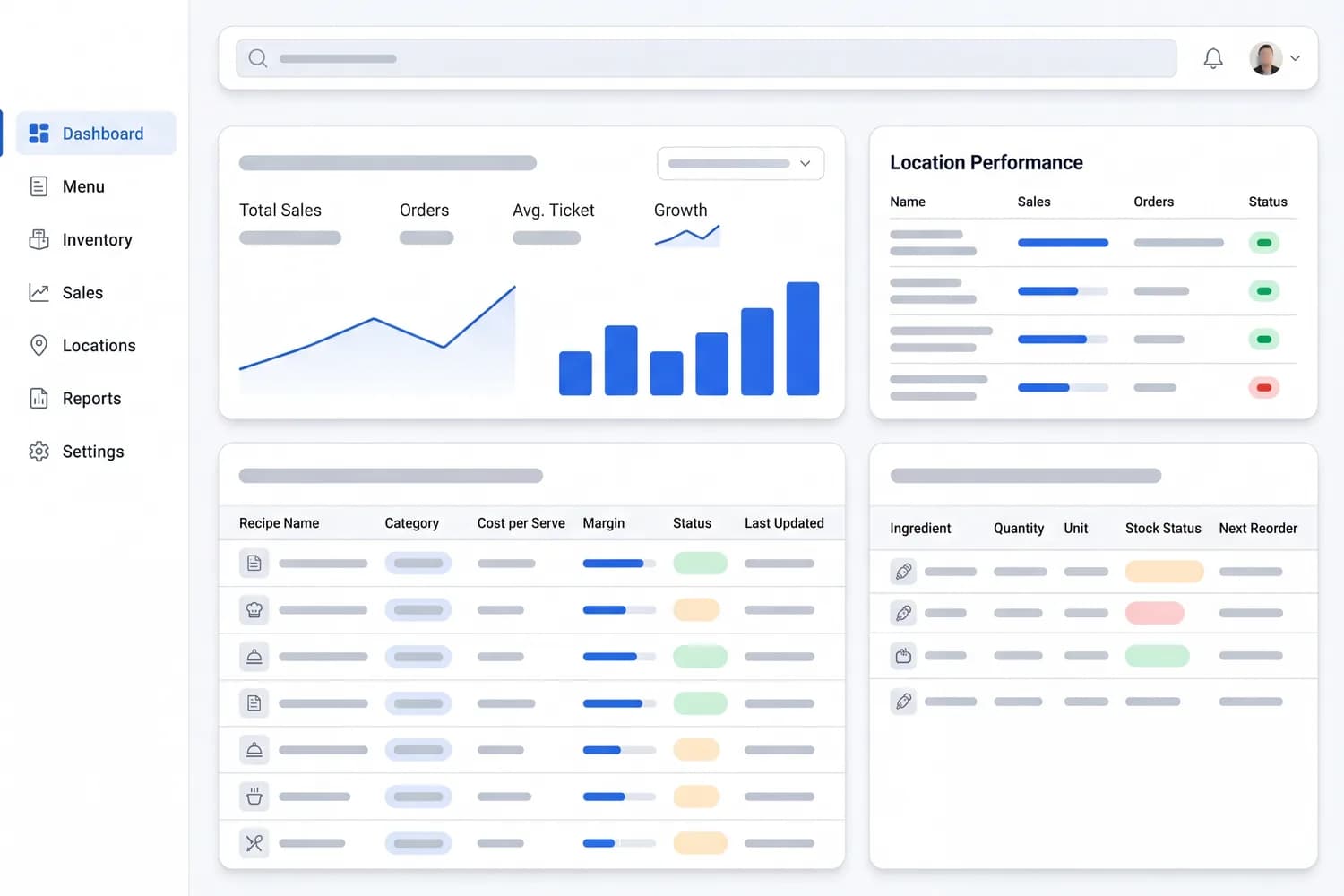The image size is (1344, 896).
Task: Click the Margin column header
Action: pos(604,523)
